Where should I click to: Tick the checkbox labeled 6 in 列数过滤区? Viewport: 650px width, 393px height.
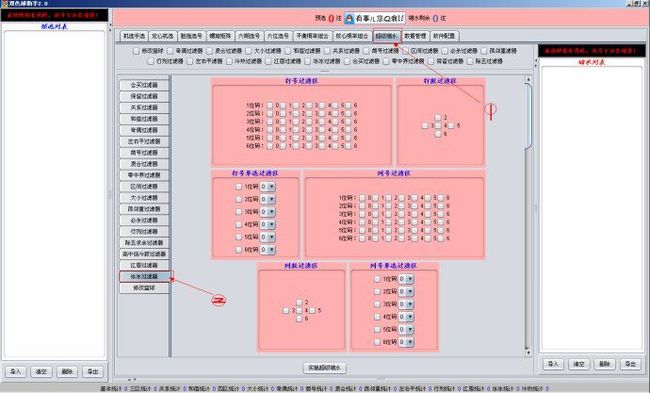coord(299,318)
